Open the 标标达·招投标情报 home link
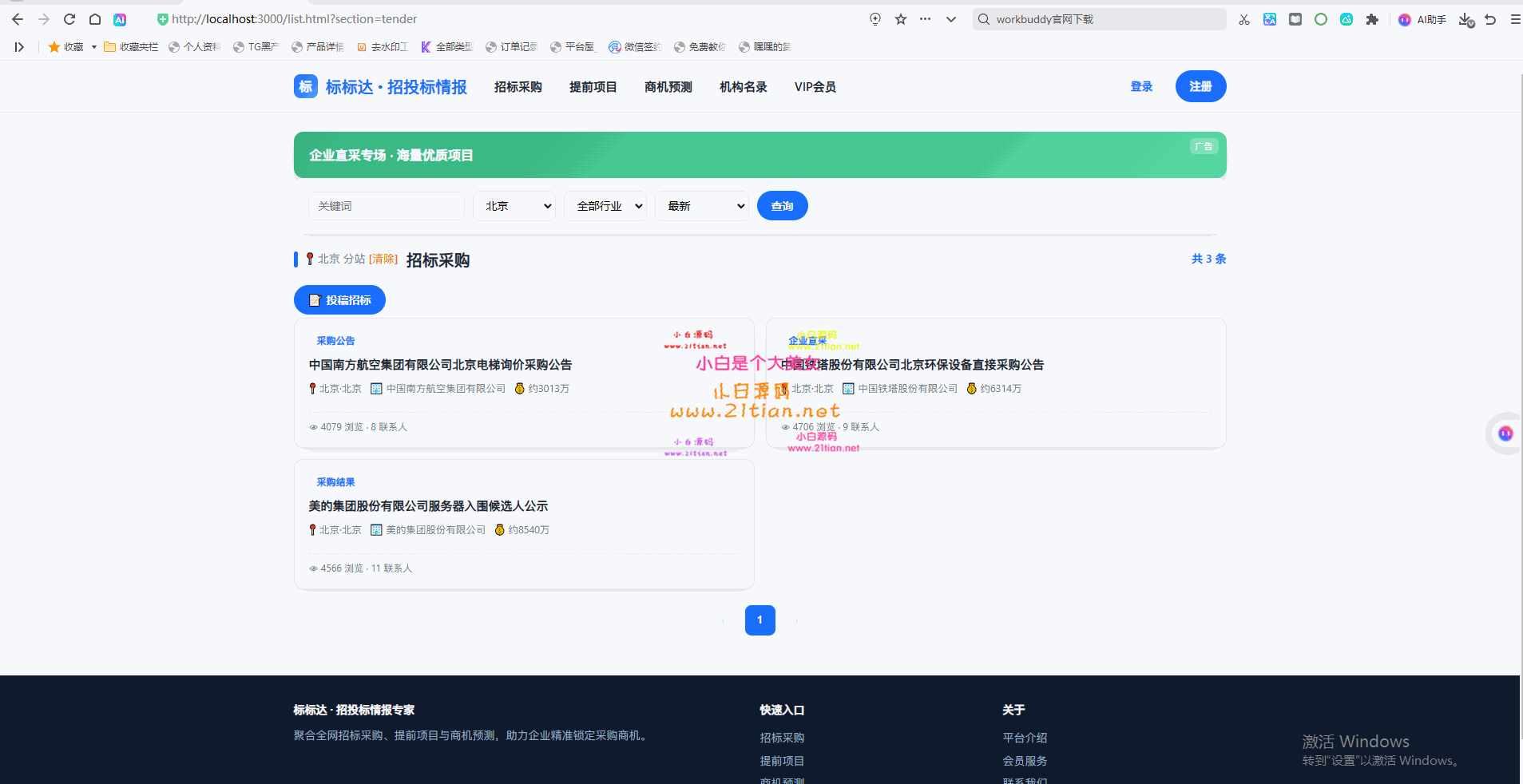This screenshot has width=1523, height=784. pos(396,86)
